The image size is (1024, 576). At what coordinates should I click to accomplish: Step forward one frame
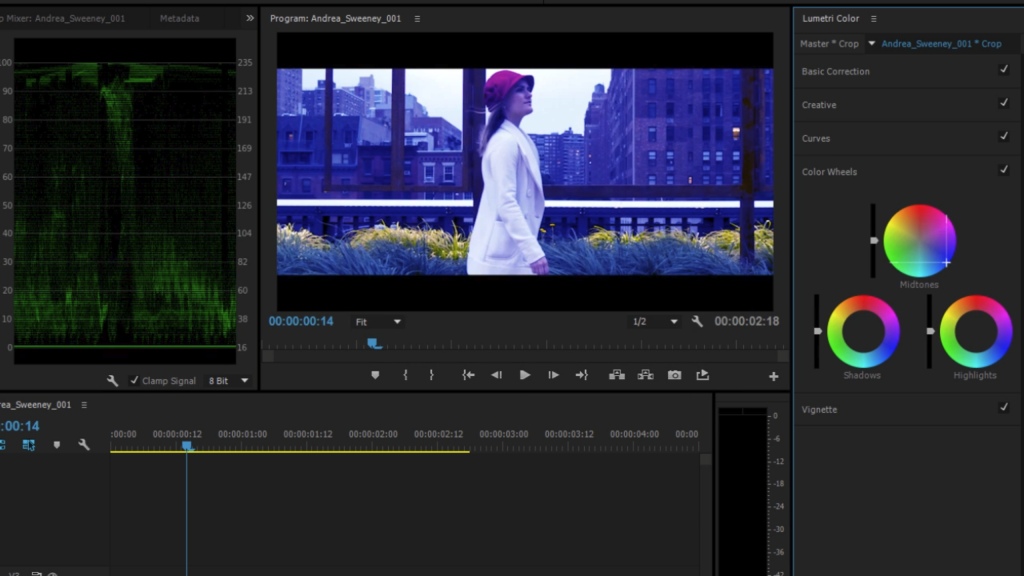click(553, 375)
